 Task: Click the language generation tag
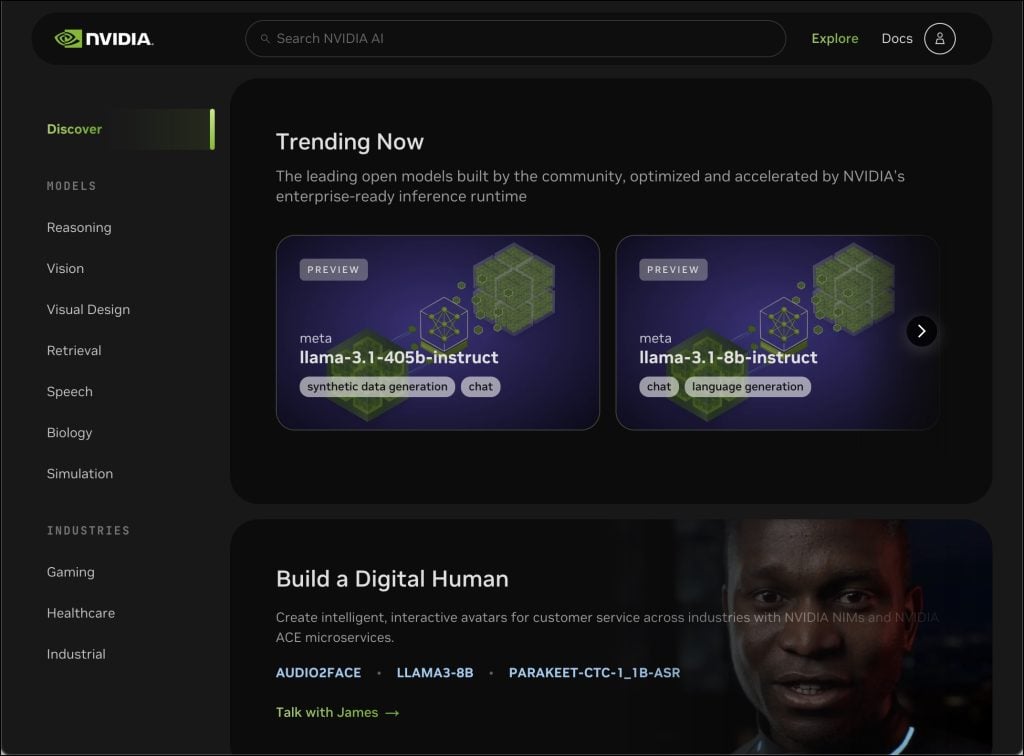click(748, 386)
